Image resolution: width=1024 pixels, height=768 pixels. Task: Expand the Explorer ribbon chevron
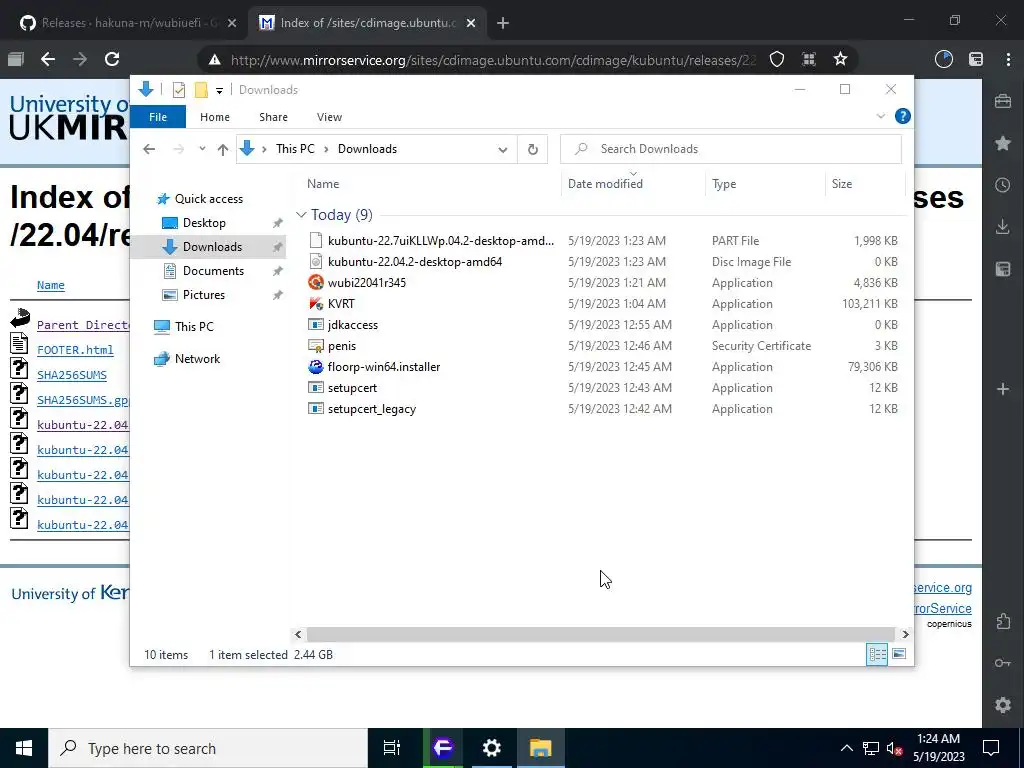pyautogui.click(x=880, y=116)
